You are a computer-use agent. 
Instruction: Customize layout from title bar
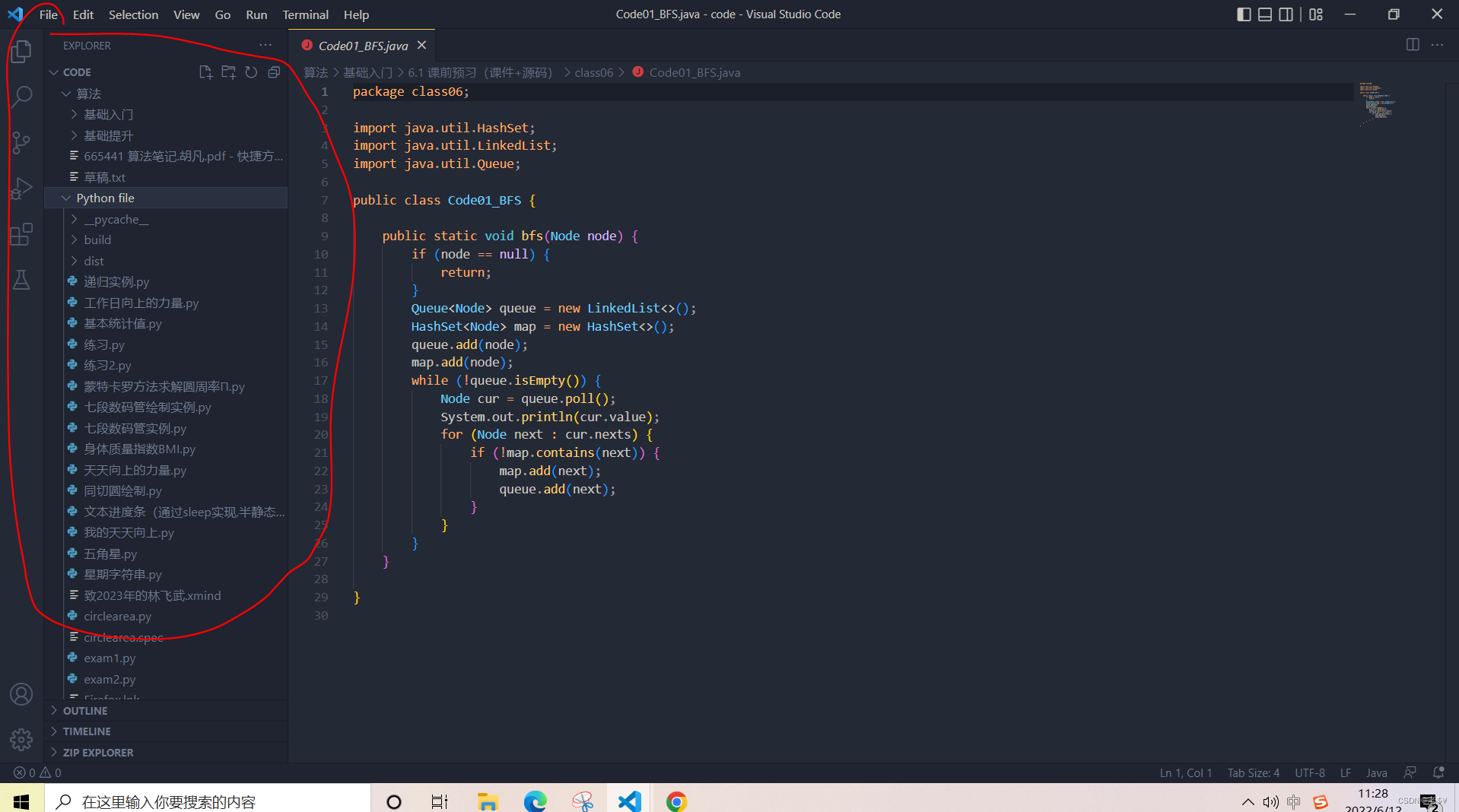1316,14
